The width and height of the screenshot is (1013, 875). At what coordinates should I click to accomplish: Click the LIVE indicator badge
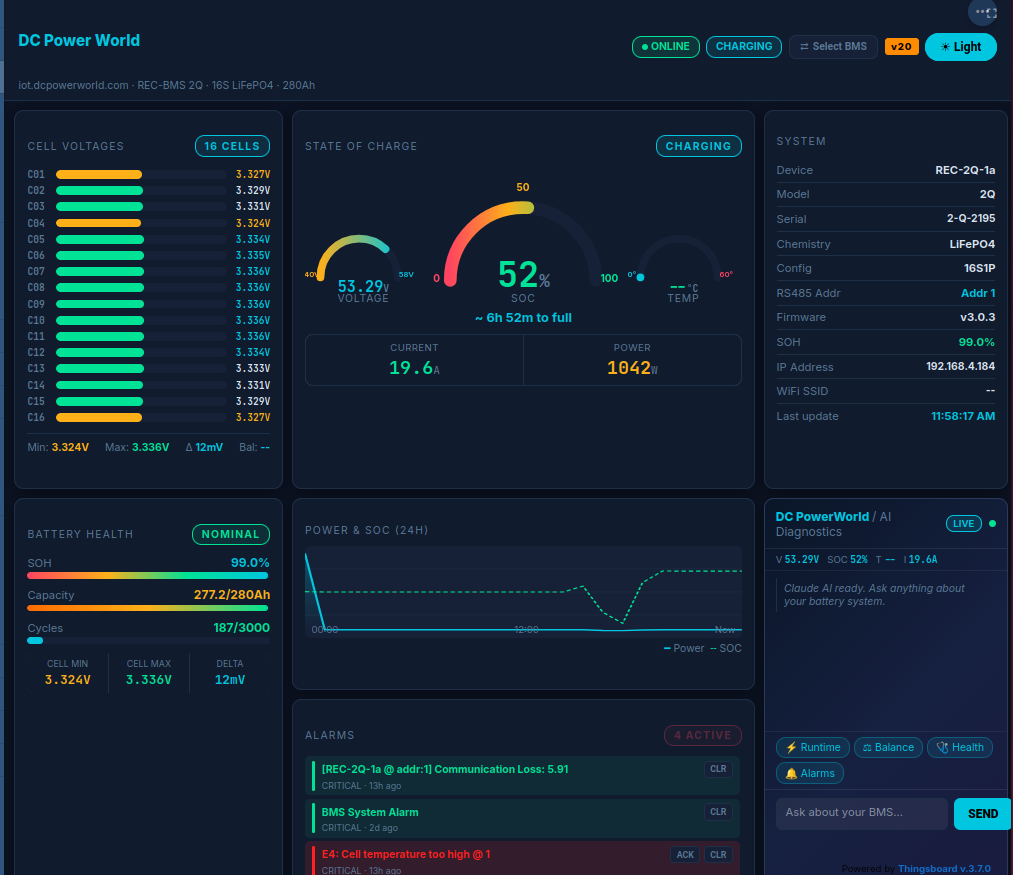pos(963,523)
